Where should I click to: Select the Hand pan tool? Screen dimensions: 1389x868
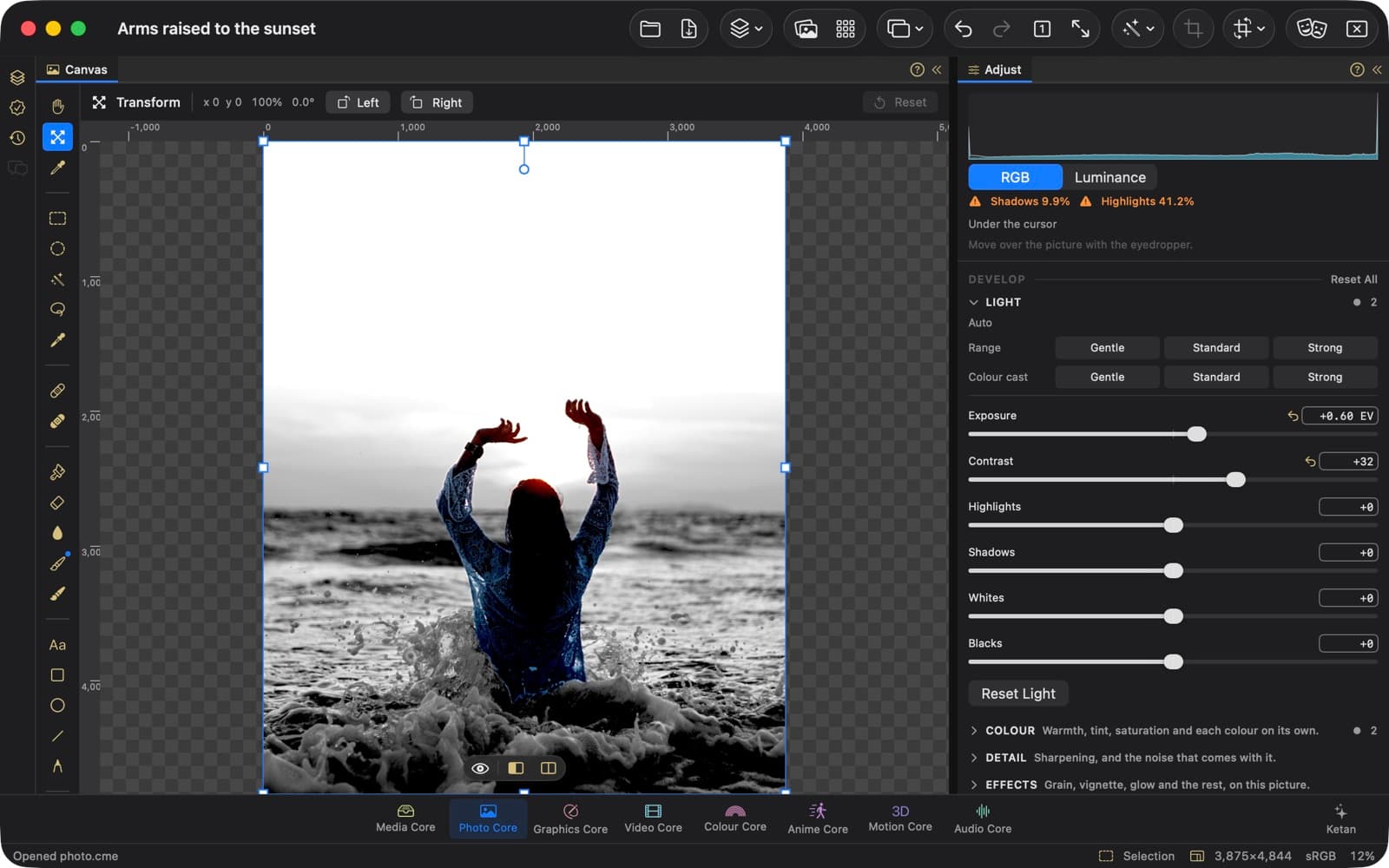tap(57, 106)
